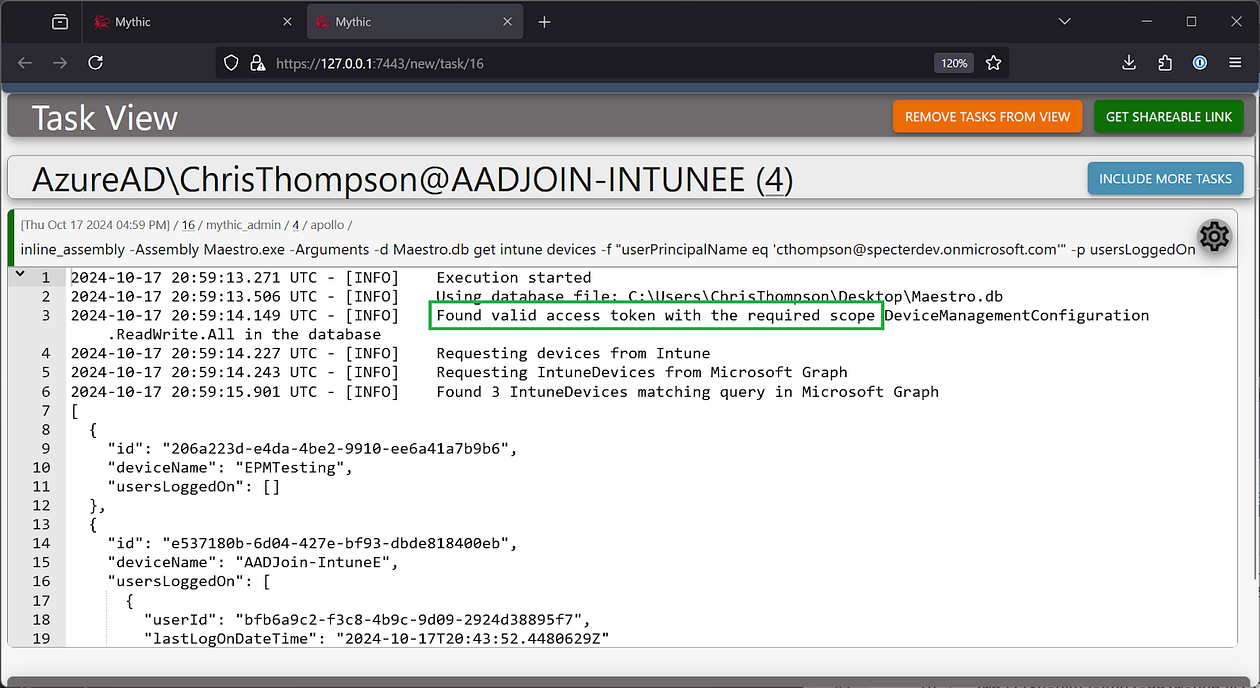
Task: Reload the current page
Action: [x=95, y=63]
